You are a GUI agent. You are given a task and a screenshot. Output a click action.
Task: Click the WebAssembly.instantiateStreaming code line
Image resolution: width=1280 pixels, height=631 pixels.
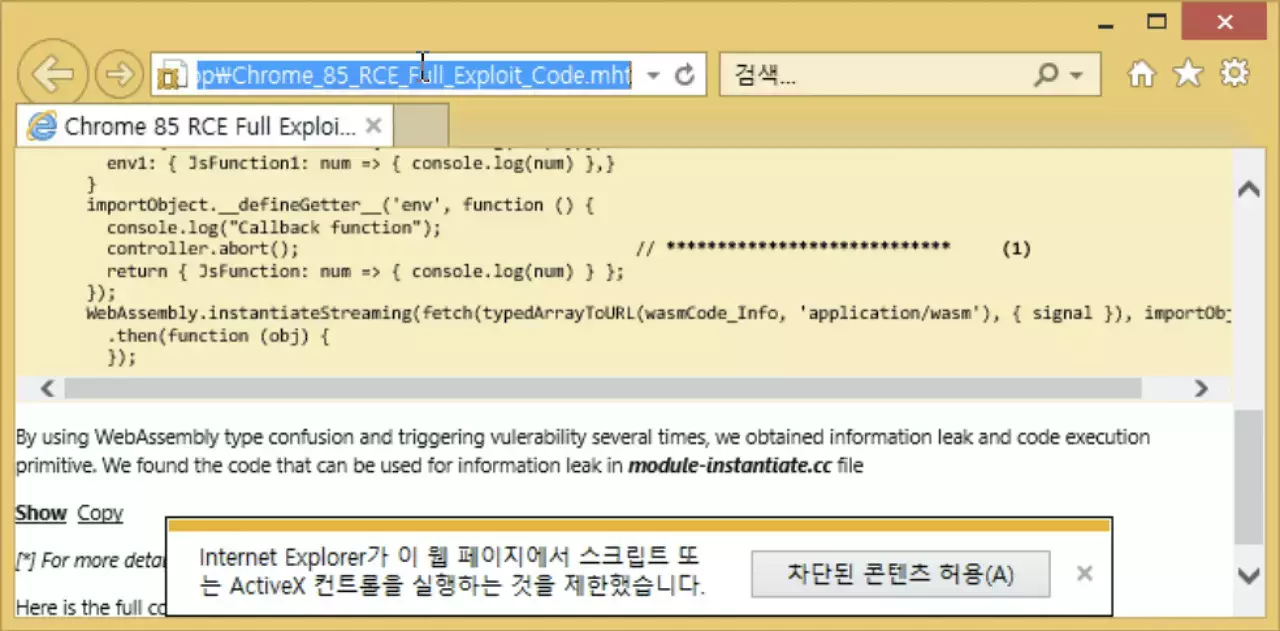point(657,313)
